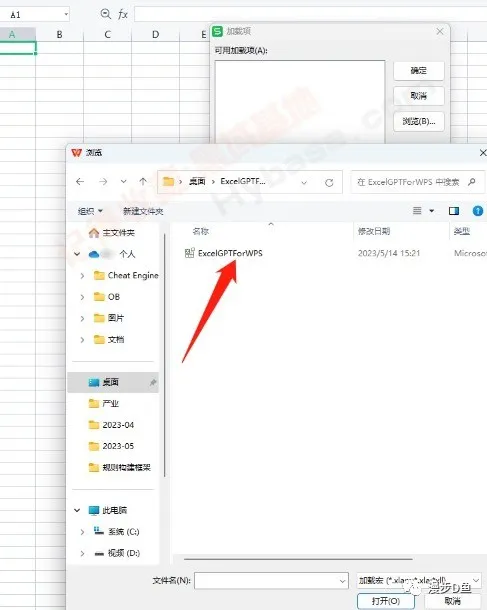Viewport: 487px width, 610px height.
Task: Click the ExcelGPTForWPS file icon
Action: [x=189, y=253]
